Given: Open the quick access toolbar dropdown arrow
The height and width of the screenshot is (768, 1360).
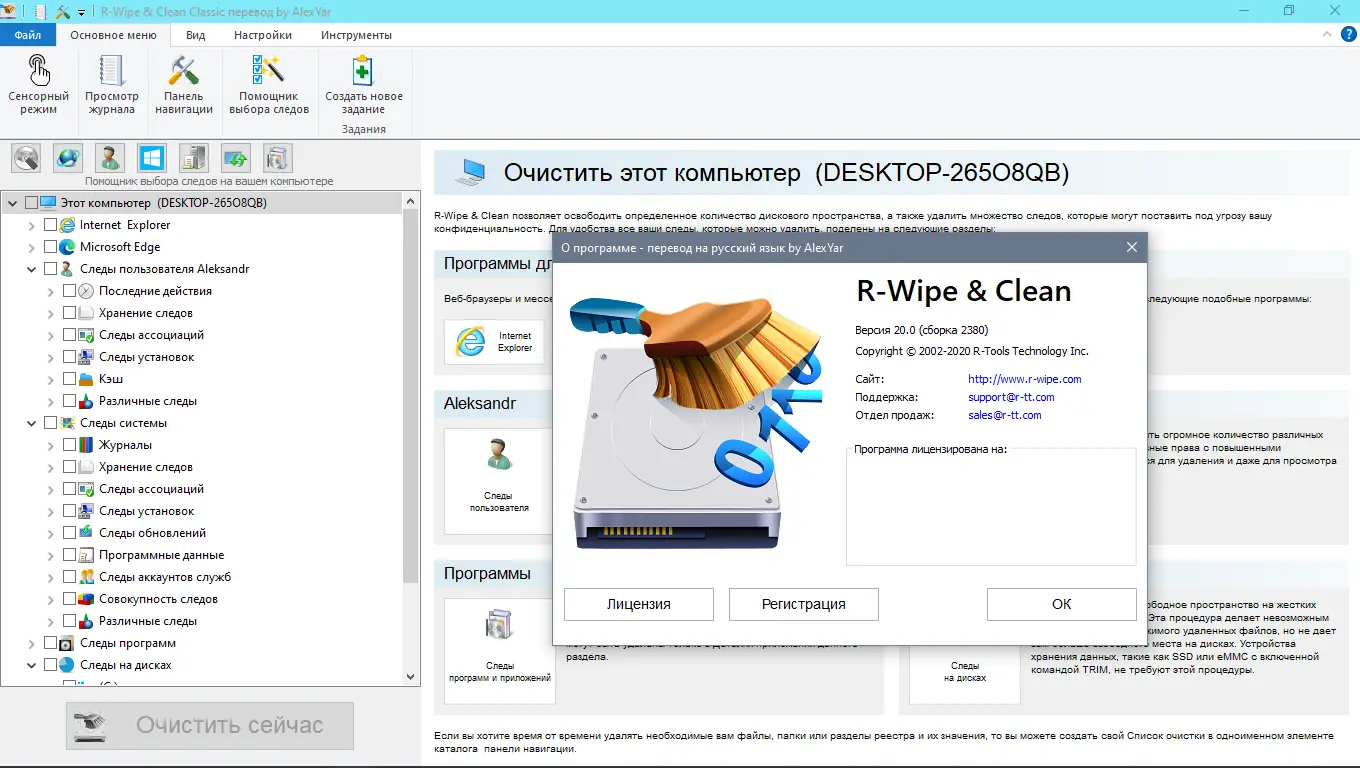Looking at the screenshot, I should click(82, 13).
